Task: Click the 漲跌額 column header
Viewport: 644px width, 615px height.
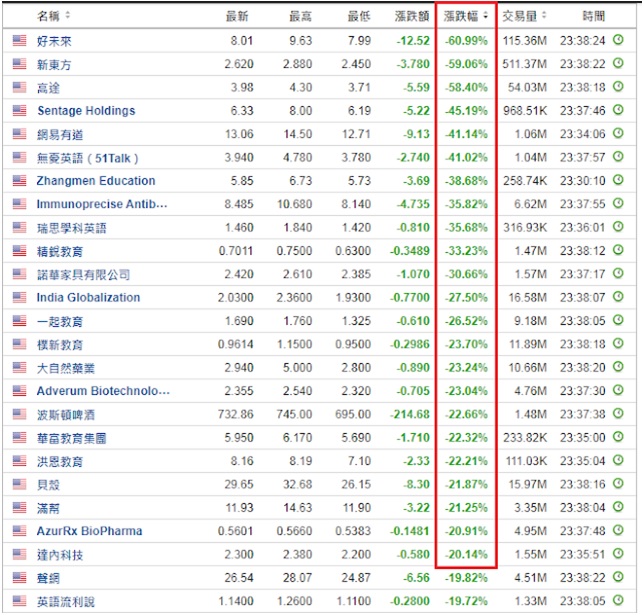Action: [412, 16]
